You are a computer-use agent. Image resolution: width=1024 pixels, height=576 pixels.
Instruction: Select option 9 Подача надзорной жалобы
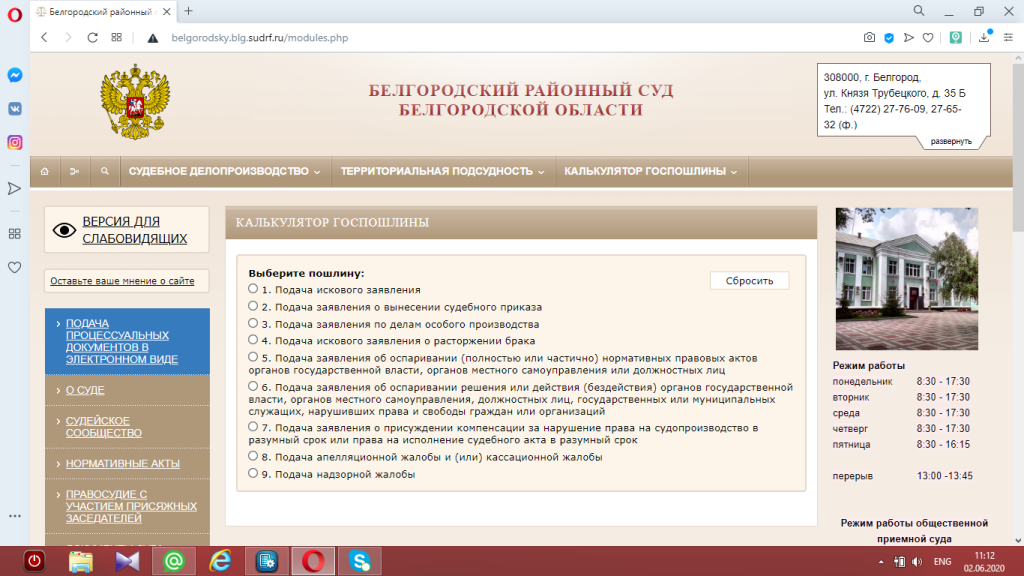[253, 474]
